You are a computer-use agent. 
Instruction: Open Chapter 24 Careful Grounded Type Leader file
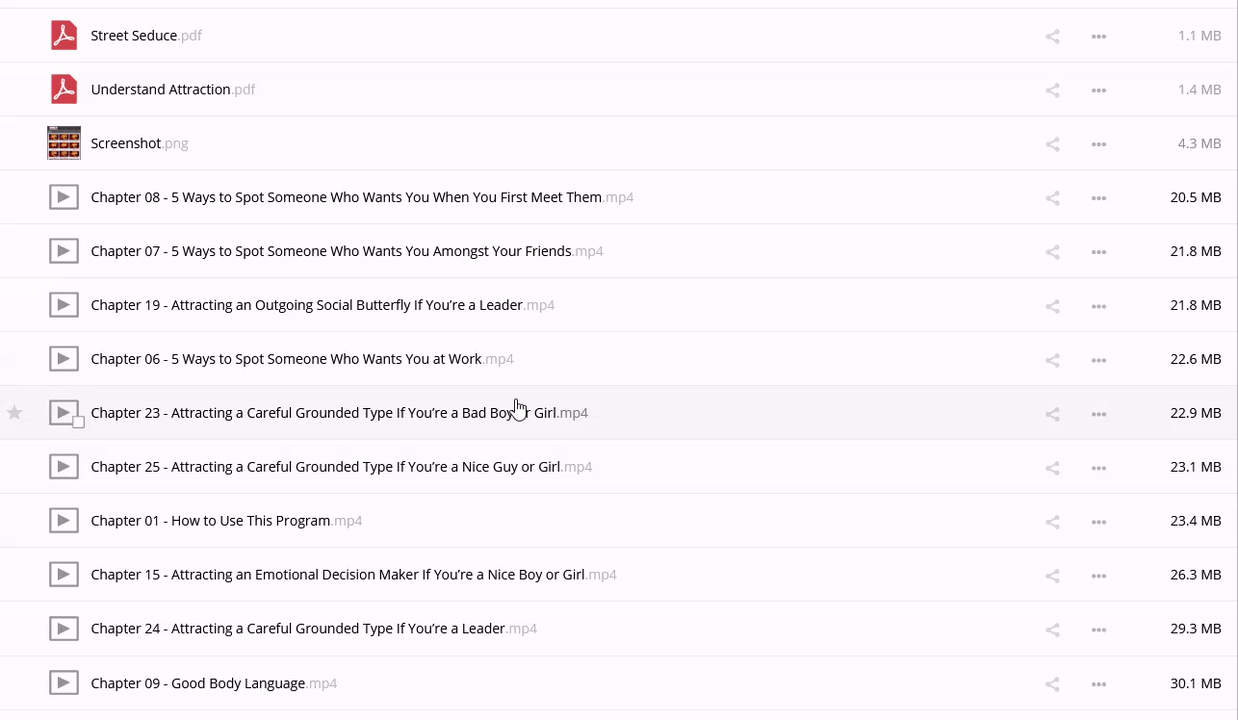pyautogui.click(x=297, y=629)
